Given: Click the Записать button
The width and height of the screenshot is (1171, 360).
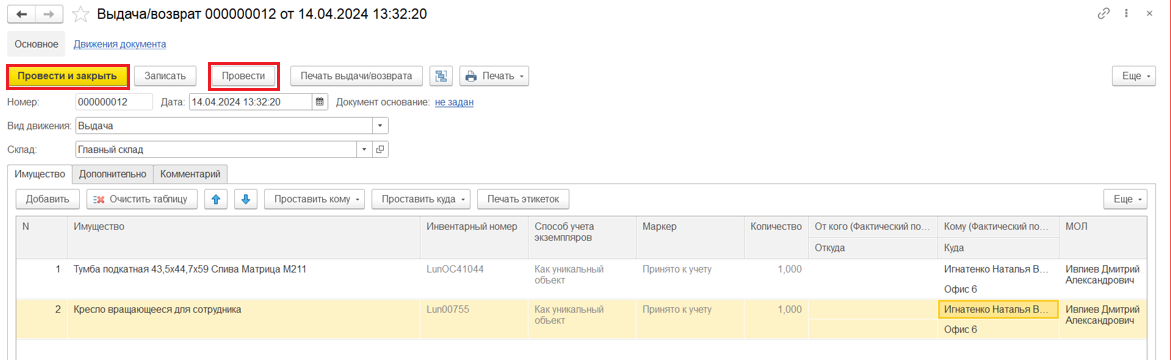Looking at the screenshot, I should pos(165,76).
